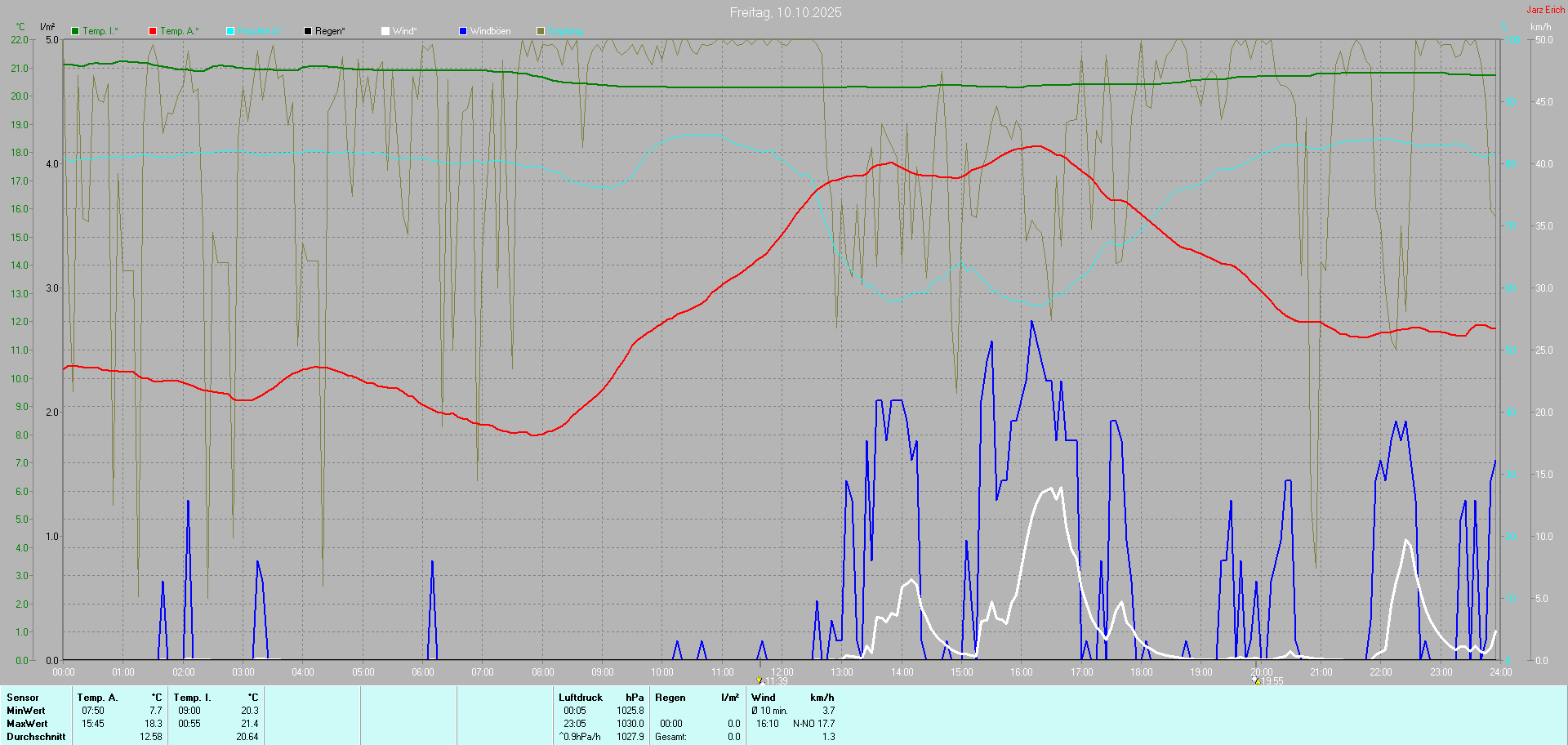Click the '12:00' time axis label

[782, 672]
